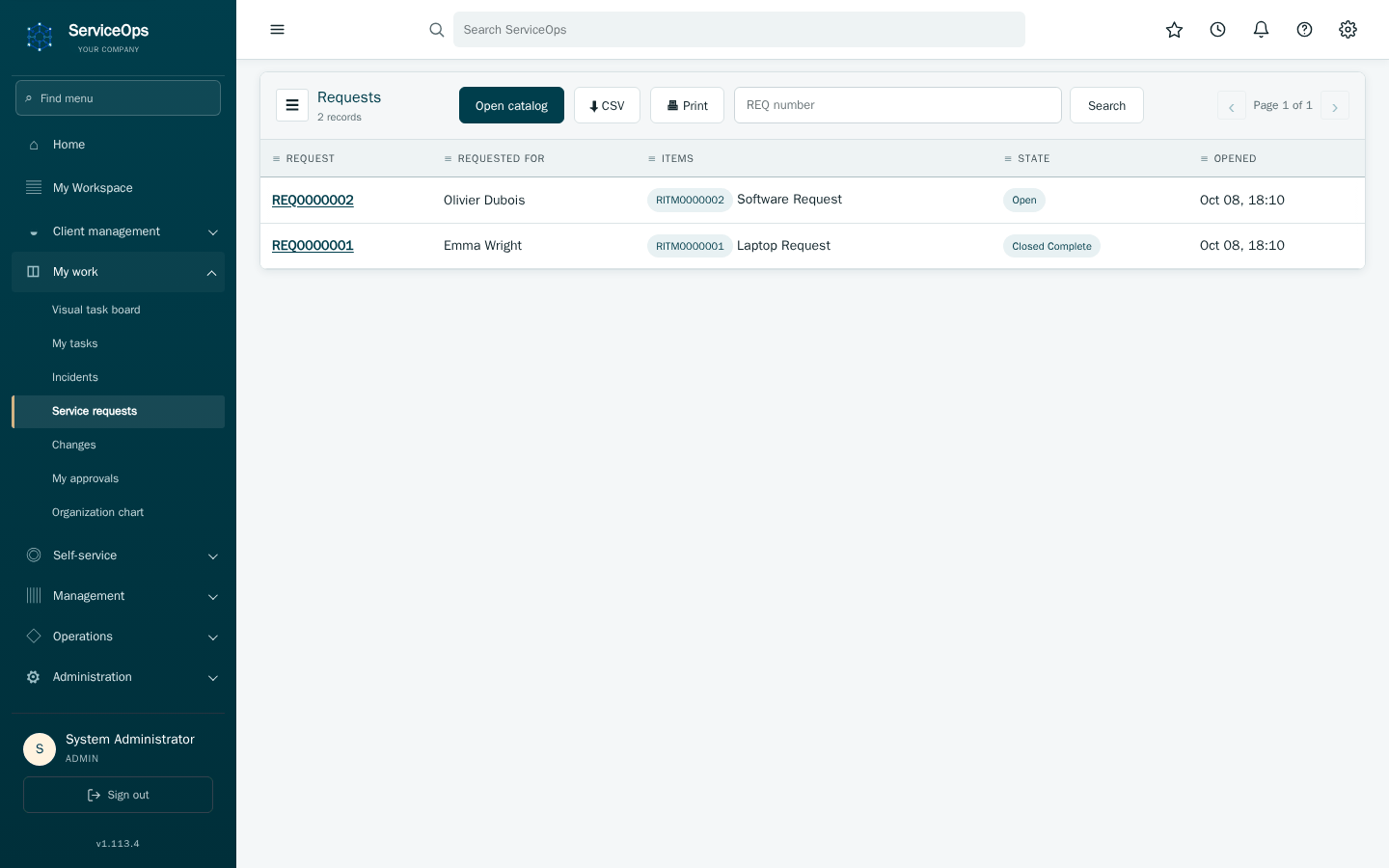Go to next page arrow

(x=1335, y=106)
